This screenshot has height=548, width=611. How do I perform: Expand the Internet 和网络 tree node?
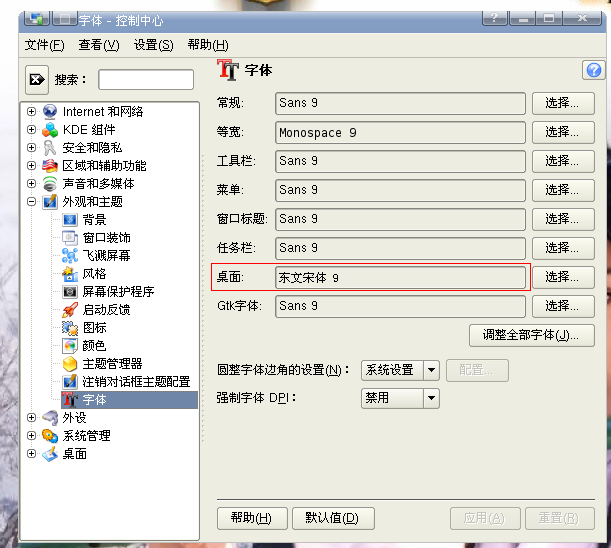[32, 111]
